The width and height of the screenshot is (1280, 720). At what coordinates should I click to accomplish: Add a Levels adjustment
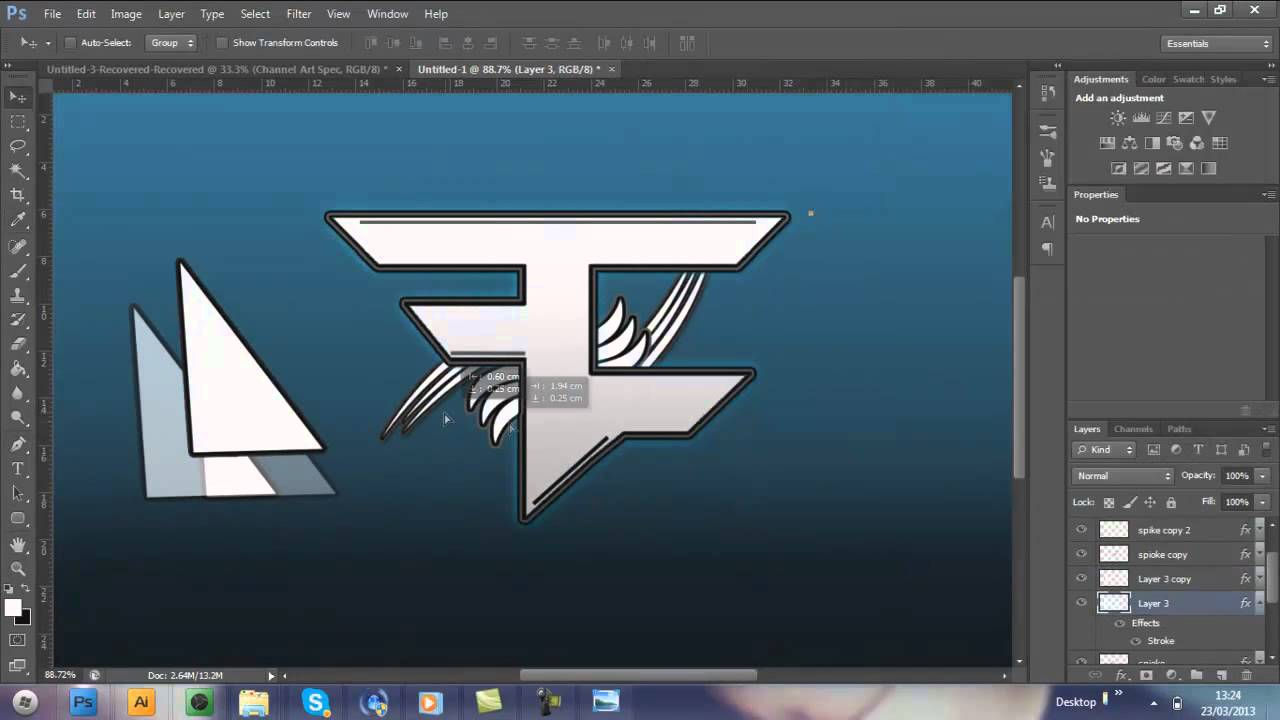pos(1141,118)
